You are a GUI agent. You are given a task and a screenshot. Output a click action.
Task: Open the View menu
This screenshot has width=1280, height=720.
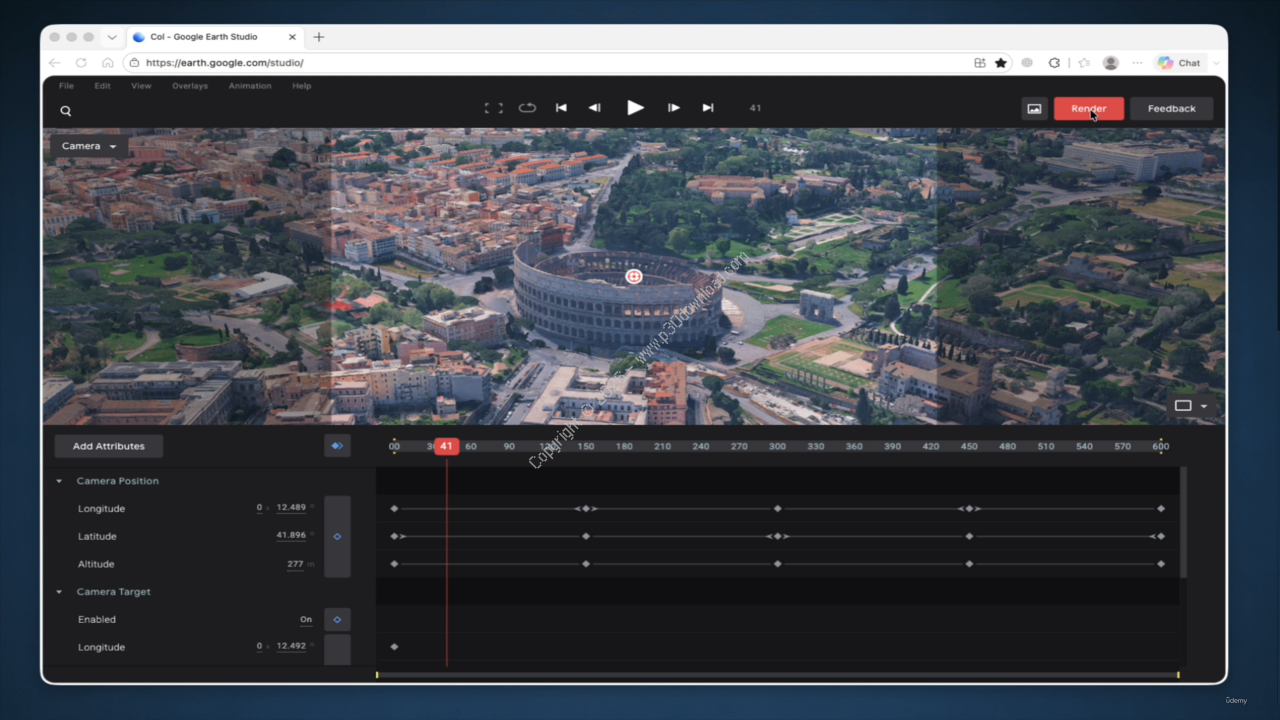pyautogui.click(x=141, y=86)
